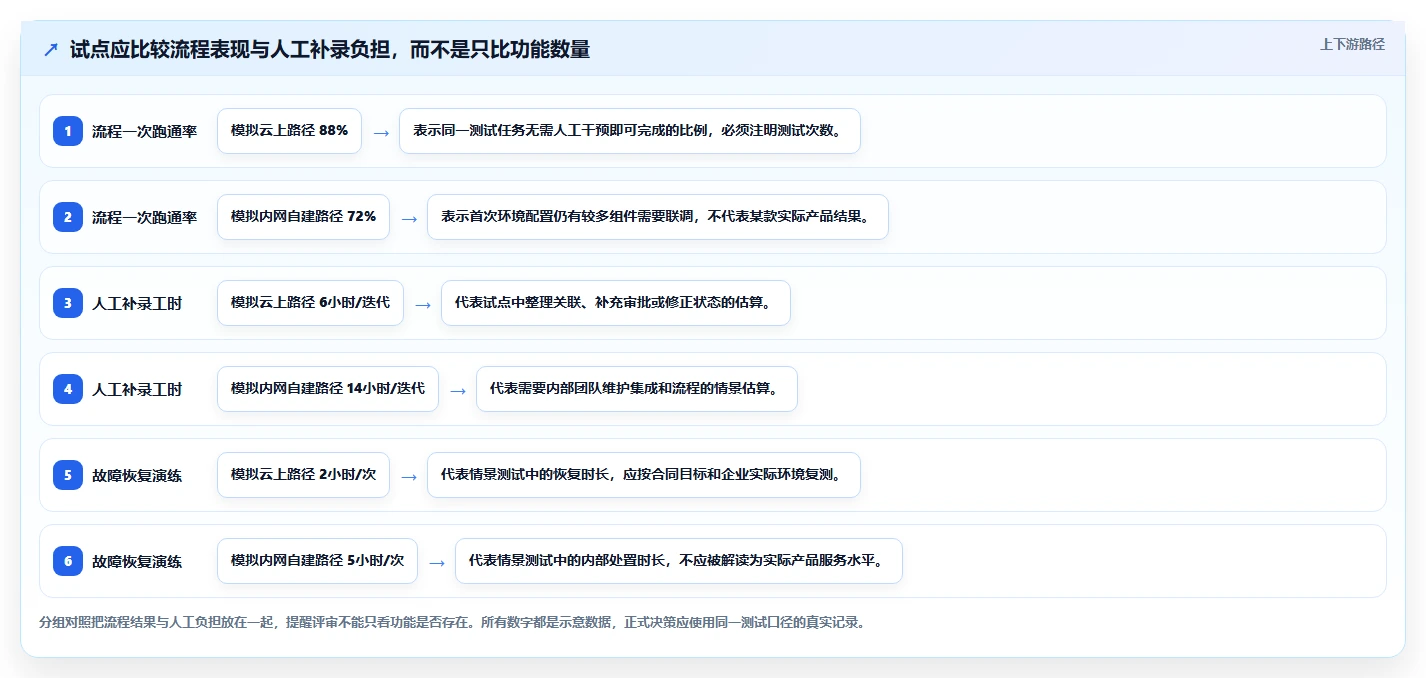Click the blue number 3 badge
This screenshot has width=1426, height=678.
pos(68,303)
